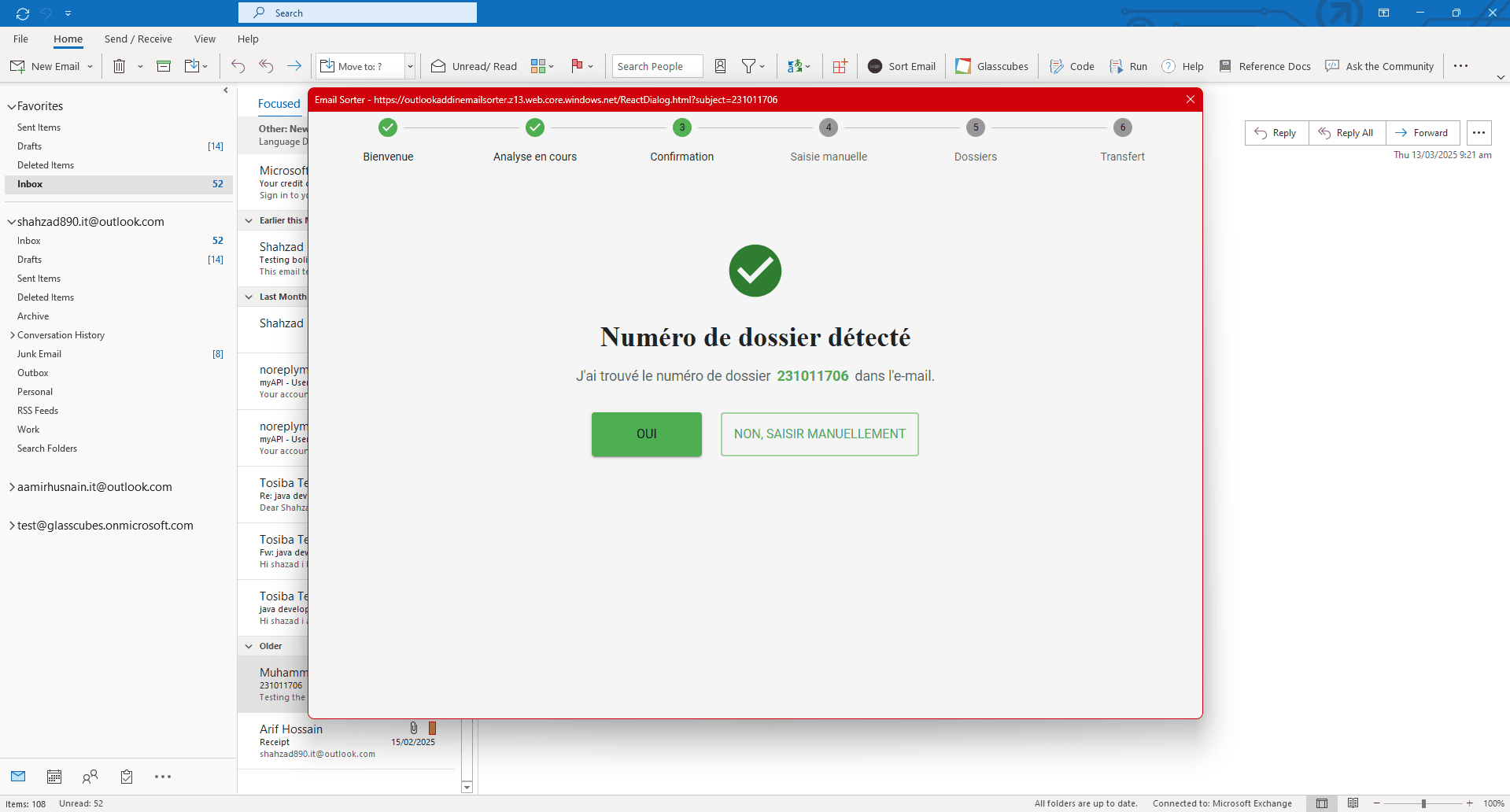Image resolution: width=1510 pixels, height=812 pixels.
Task: Open the Send / Receive tab
Action: [138, 39]
